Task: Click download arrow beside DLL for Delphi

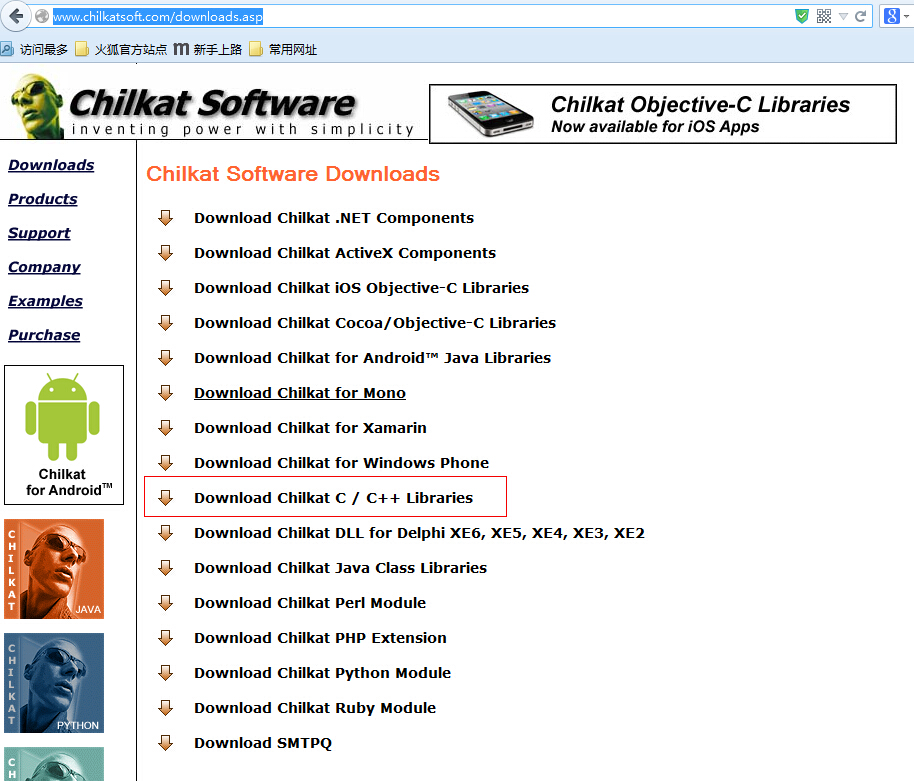Action: (166, 533)
